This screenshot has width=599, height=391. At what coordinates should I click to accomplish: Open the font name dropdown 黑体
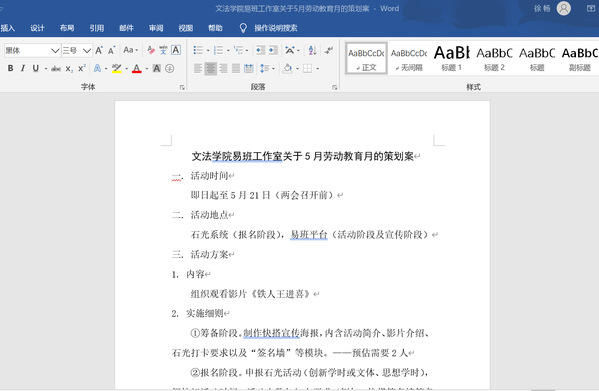[x=32, y=50]
